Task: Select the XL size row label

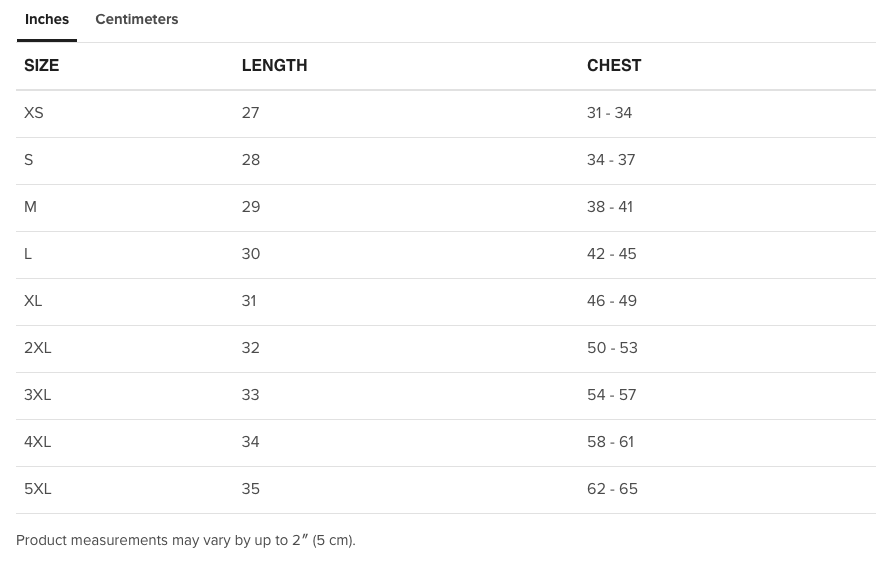Action: pos(33,301)
